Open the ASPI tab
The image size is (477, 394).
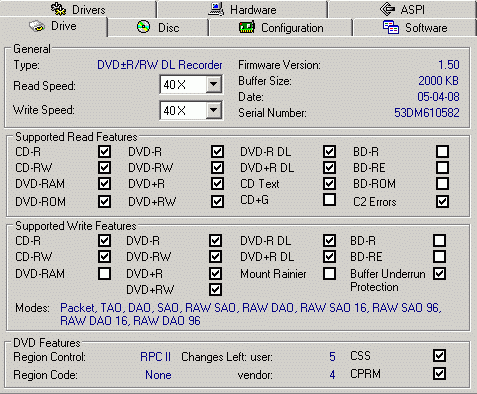pyautogui.click(x=402, y=9)
